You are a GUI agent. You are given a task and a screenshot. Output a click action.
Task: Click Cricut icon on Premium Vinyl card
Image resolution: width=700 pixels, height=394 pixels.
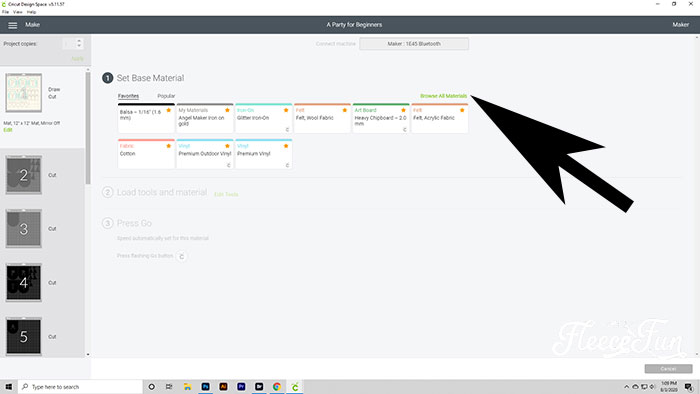point(287,165)
